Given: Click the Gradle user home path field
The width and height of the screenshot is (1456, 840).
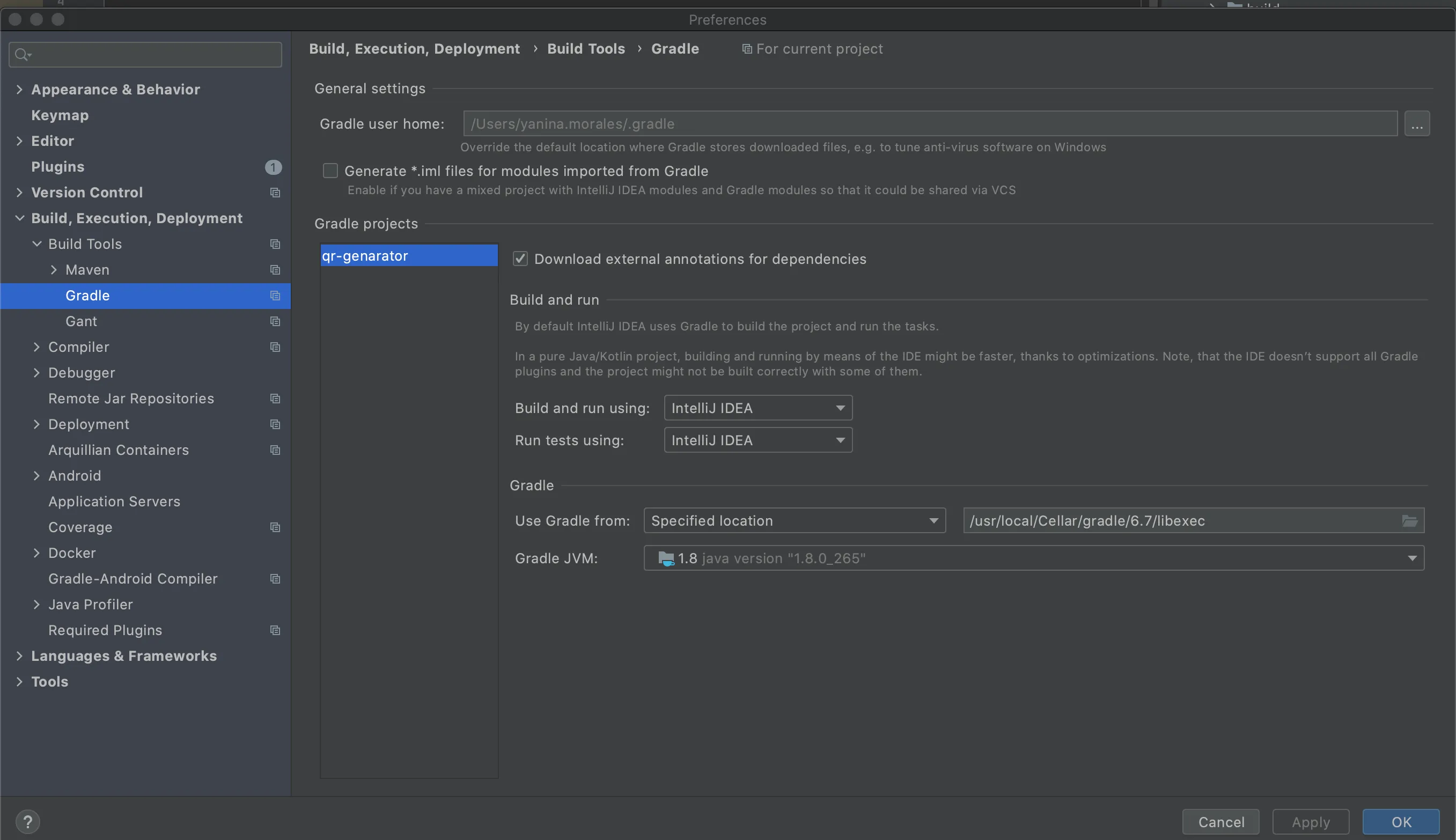Looking at the screenshot, I should (929, 123).
